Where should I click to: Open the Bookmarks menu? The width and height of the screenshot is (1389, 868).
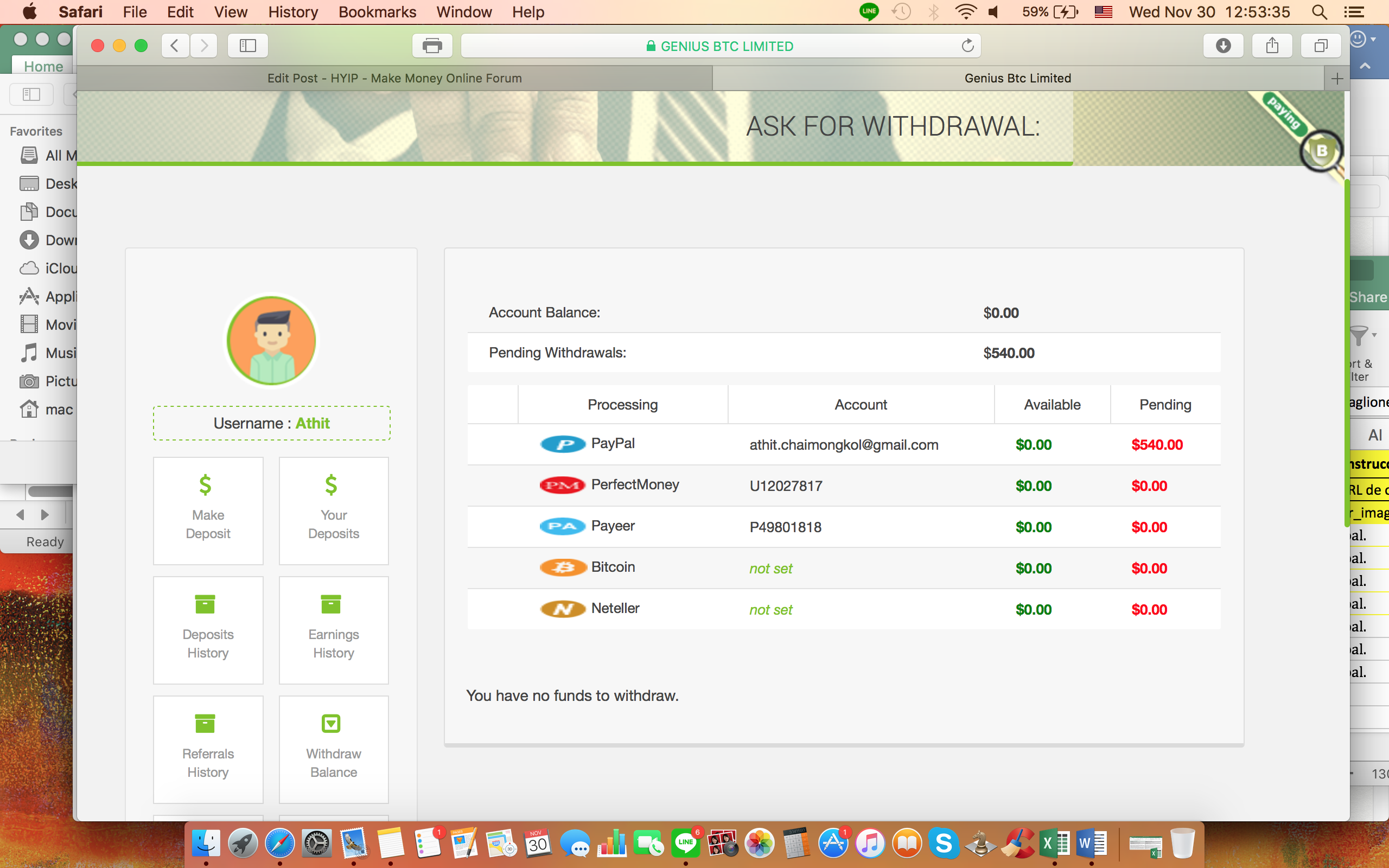point(377,12)
